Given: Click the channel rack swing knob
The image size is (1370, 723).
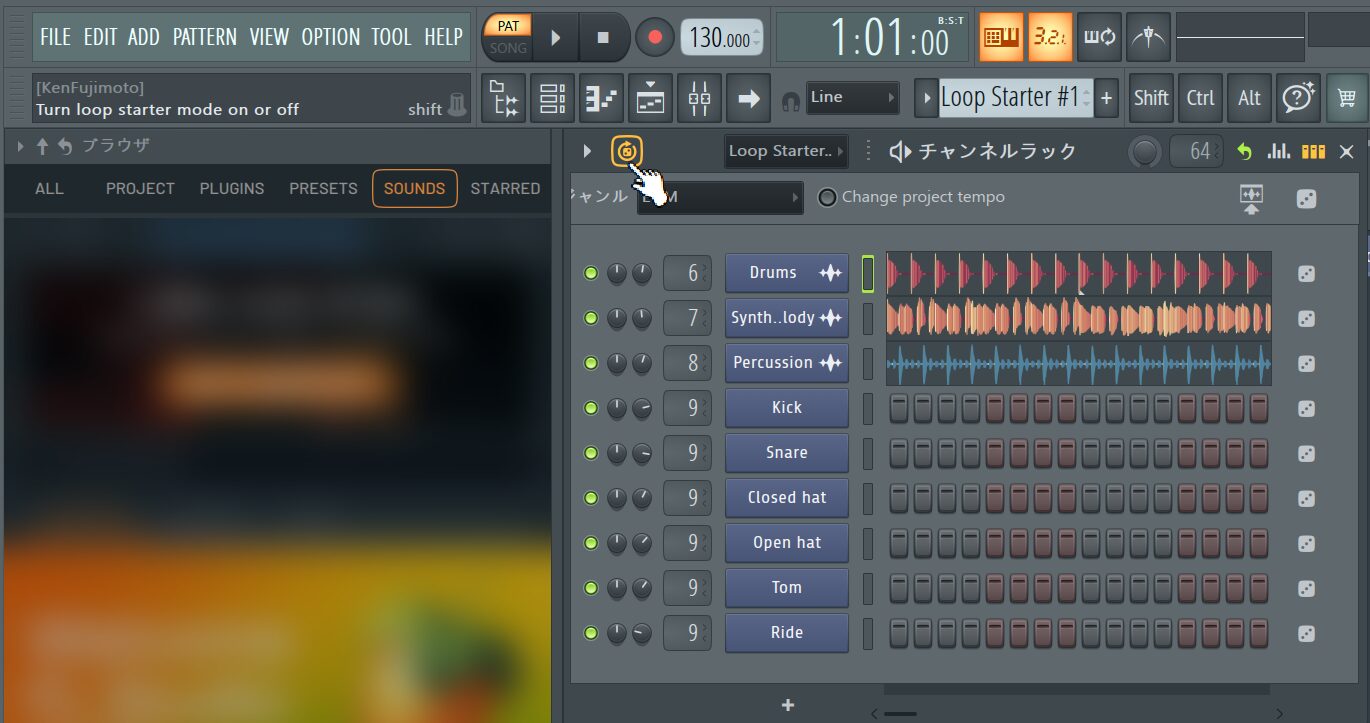Looking at the screenshot, I should [1145, 152].
